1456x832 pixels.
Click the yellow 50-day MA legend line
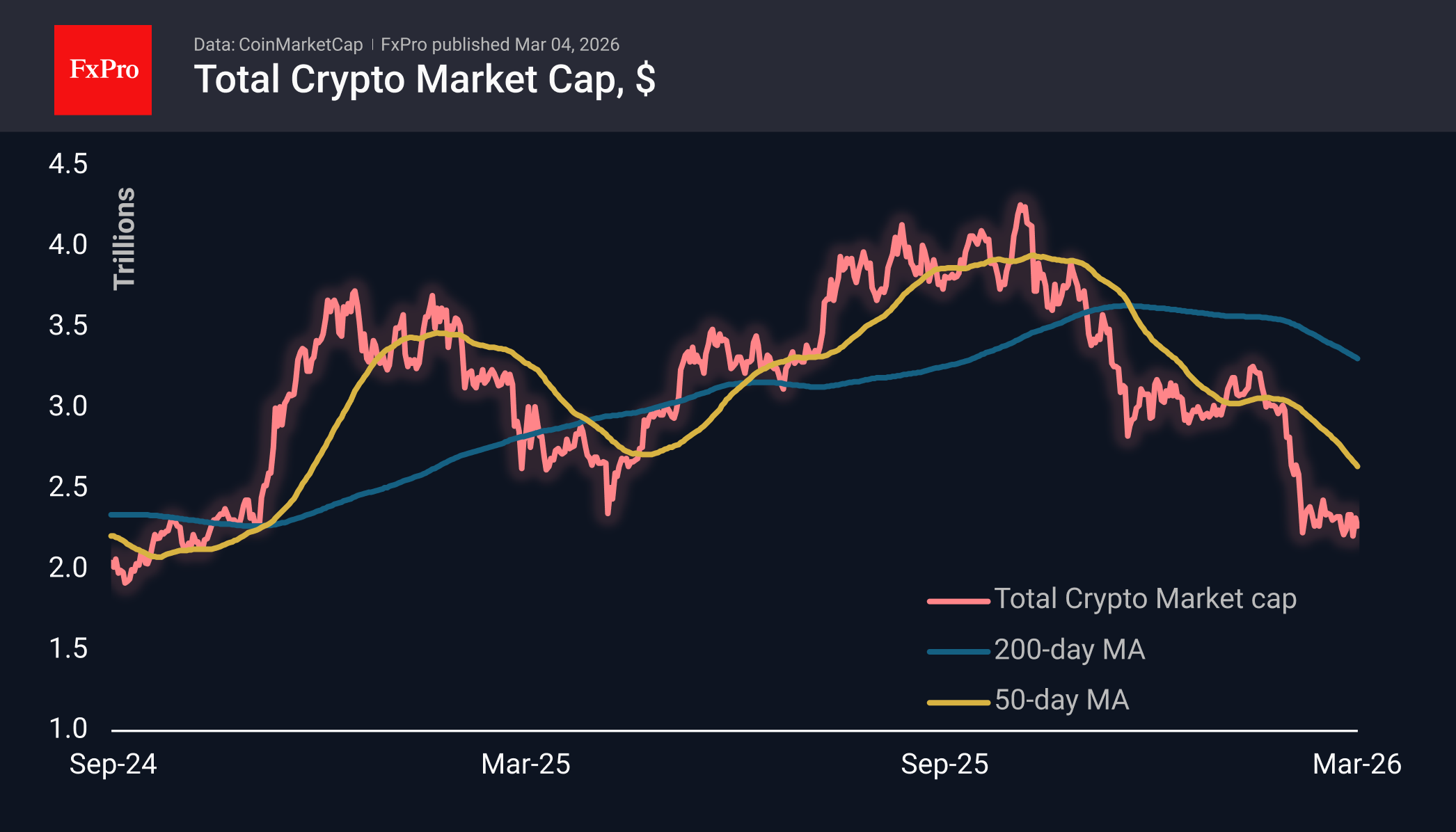(x=958, y=703)
